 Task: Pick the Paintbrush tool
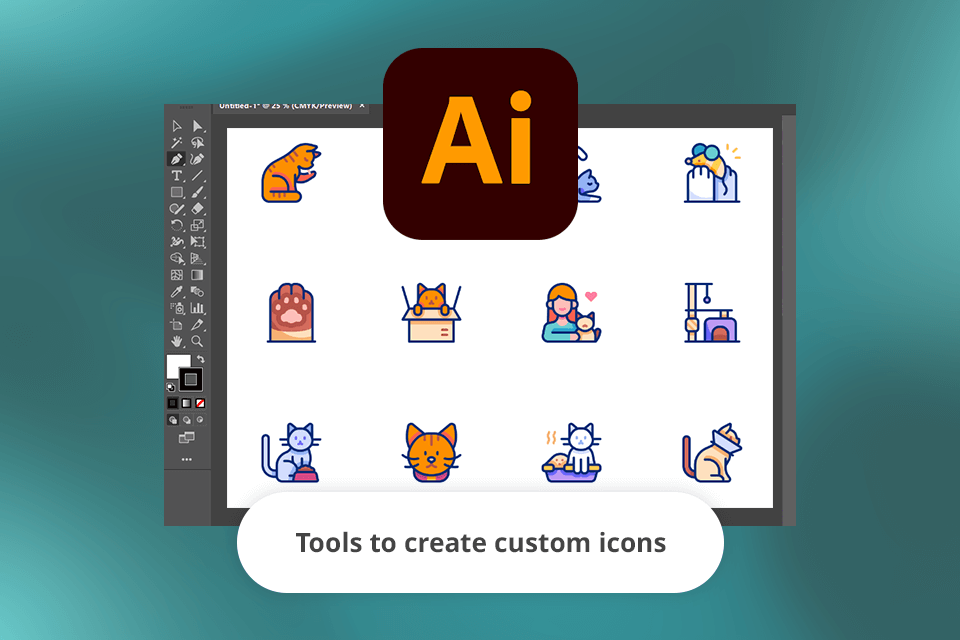tap(197, 192)
